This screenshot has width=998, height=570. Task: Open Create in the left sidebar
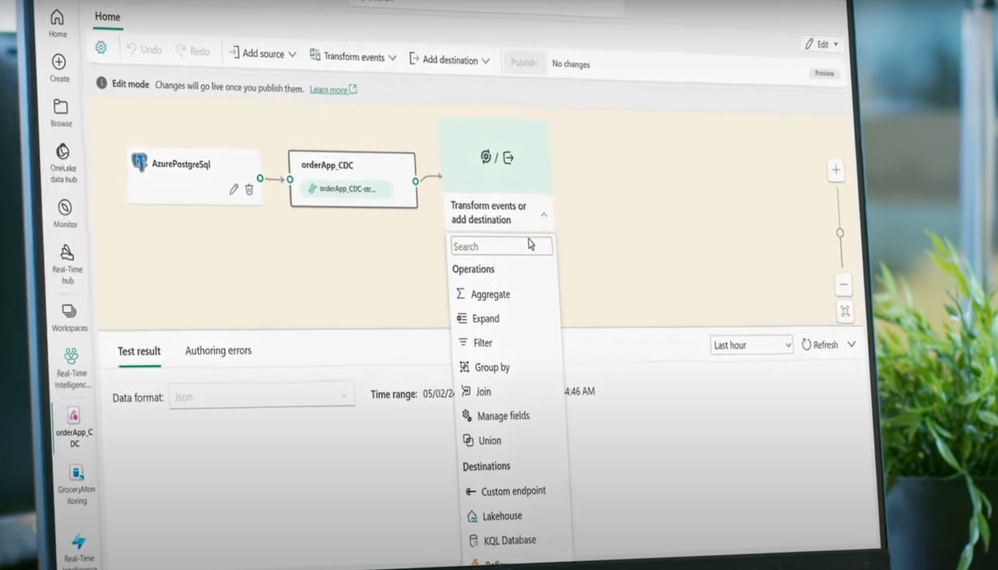[59, 68]
